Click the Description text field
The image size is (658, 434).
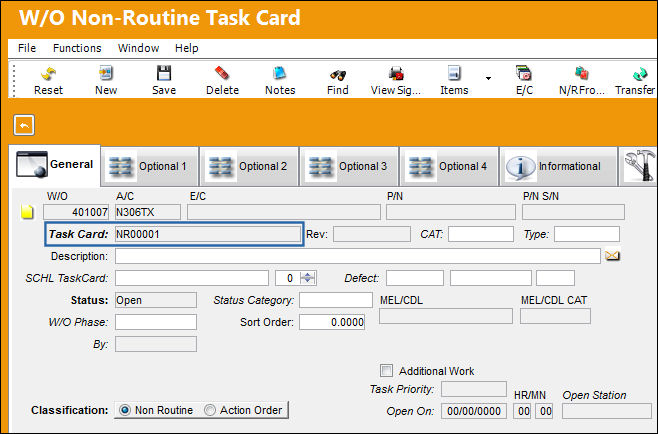358,256
